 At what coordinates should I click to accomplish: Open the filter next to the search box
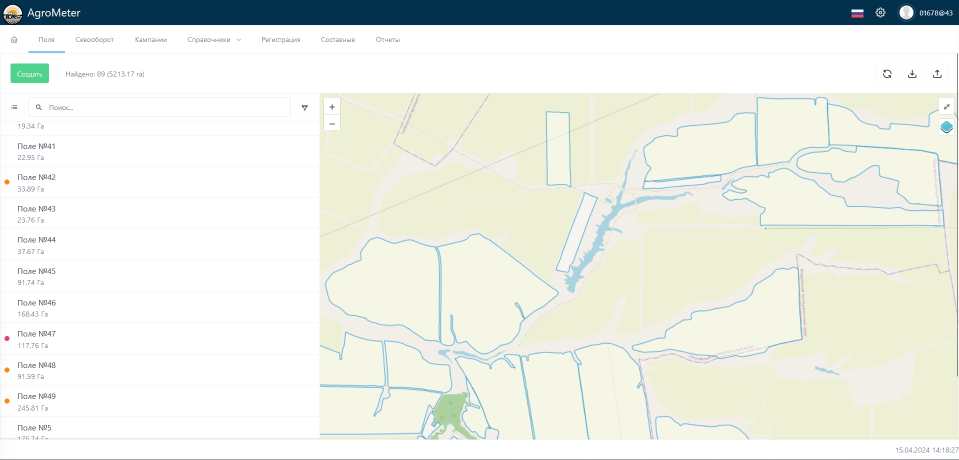(305, 107)
